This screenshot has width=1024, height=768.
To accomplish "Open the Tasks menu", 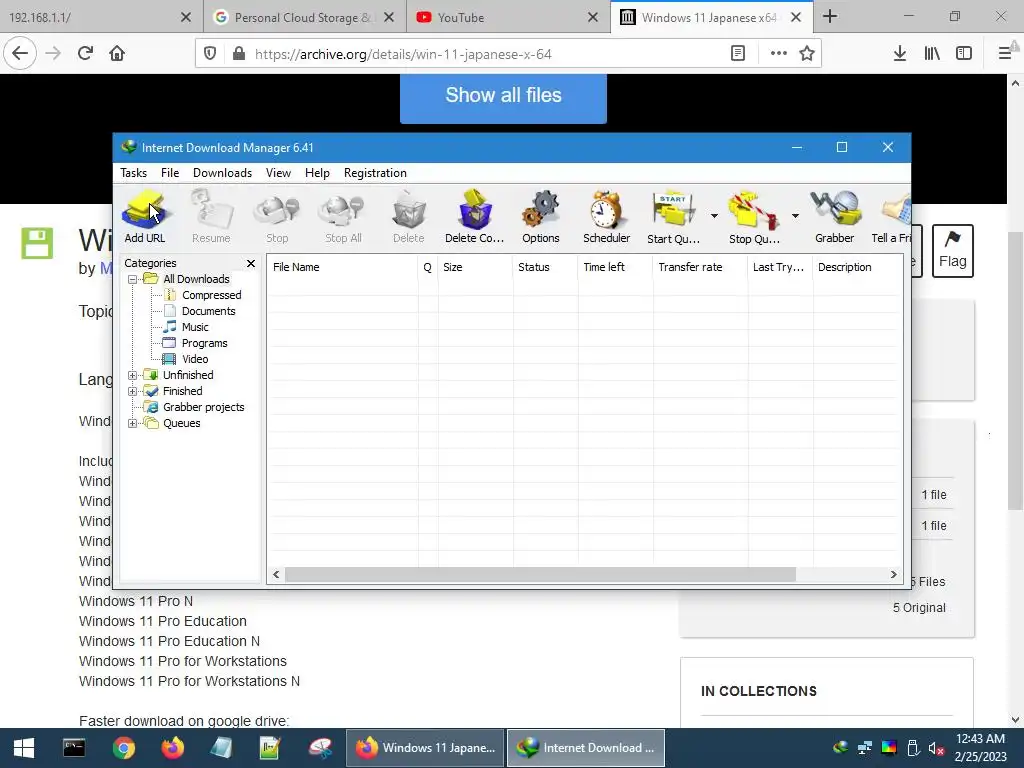I will pos(133,173).
